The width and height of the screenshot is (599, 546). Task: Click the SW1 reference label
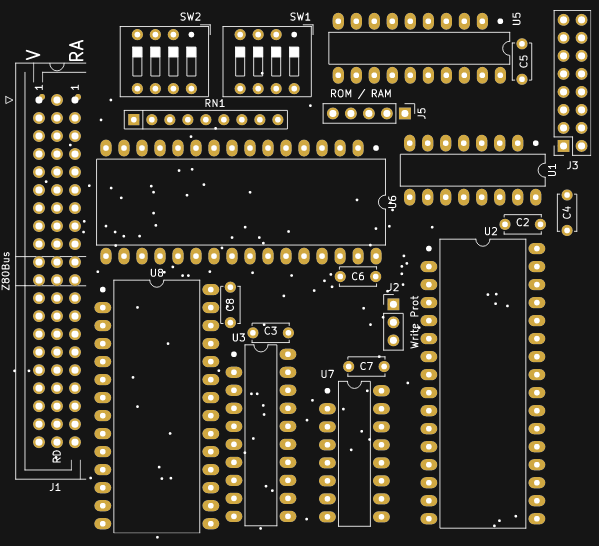pos(300,17)
